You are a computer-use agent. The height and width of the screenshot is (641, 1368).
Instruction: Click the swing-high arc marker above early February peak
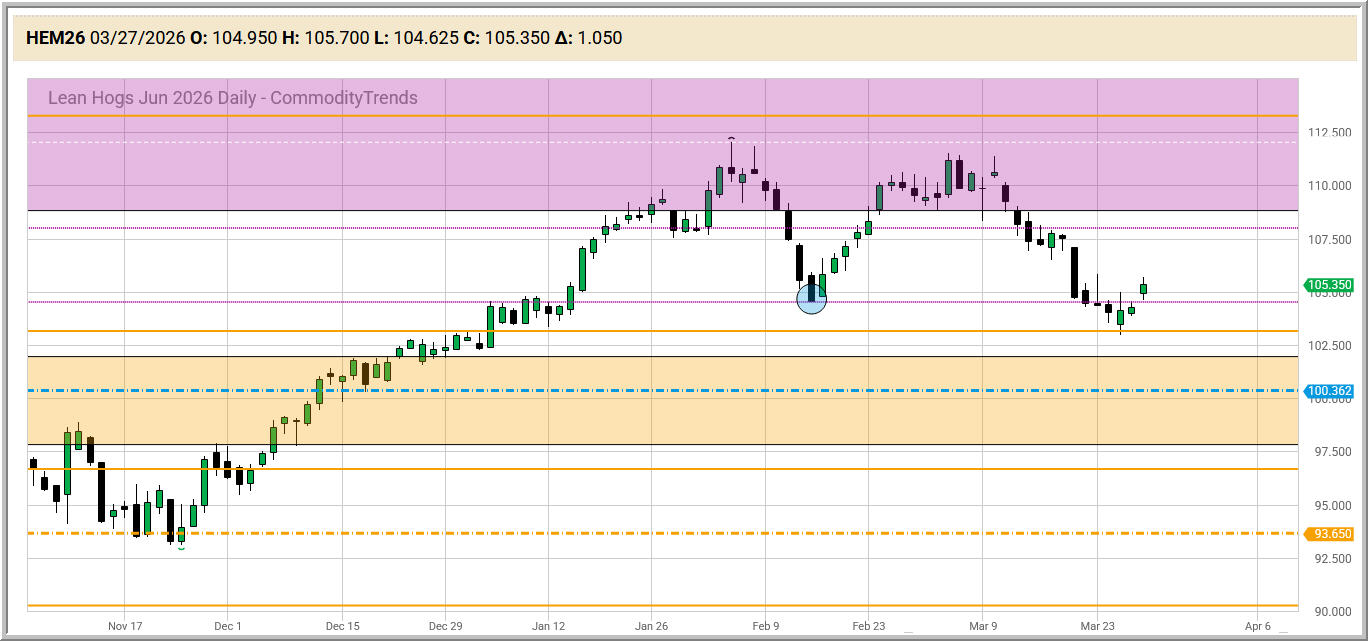[x=732, y=138]
